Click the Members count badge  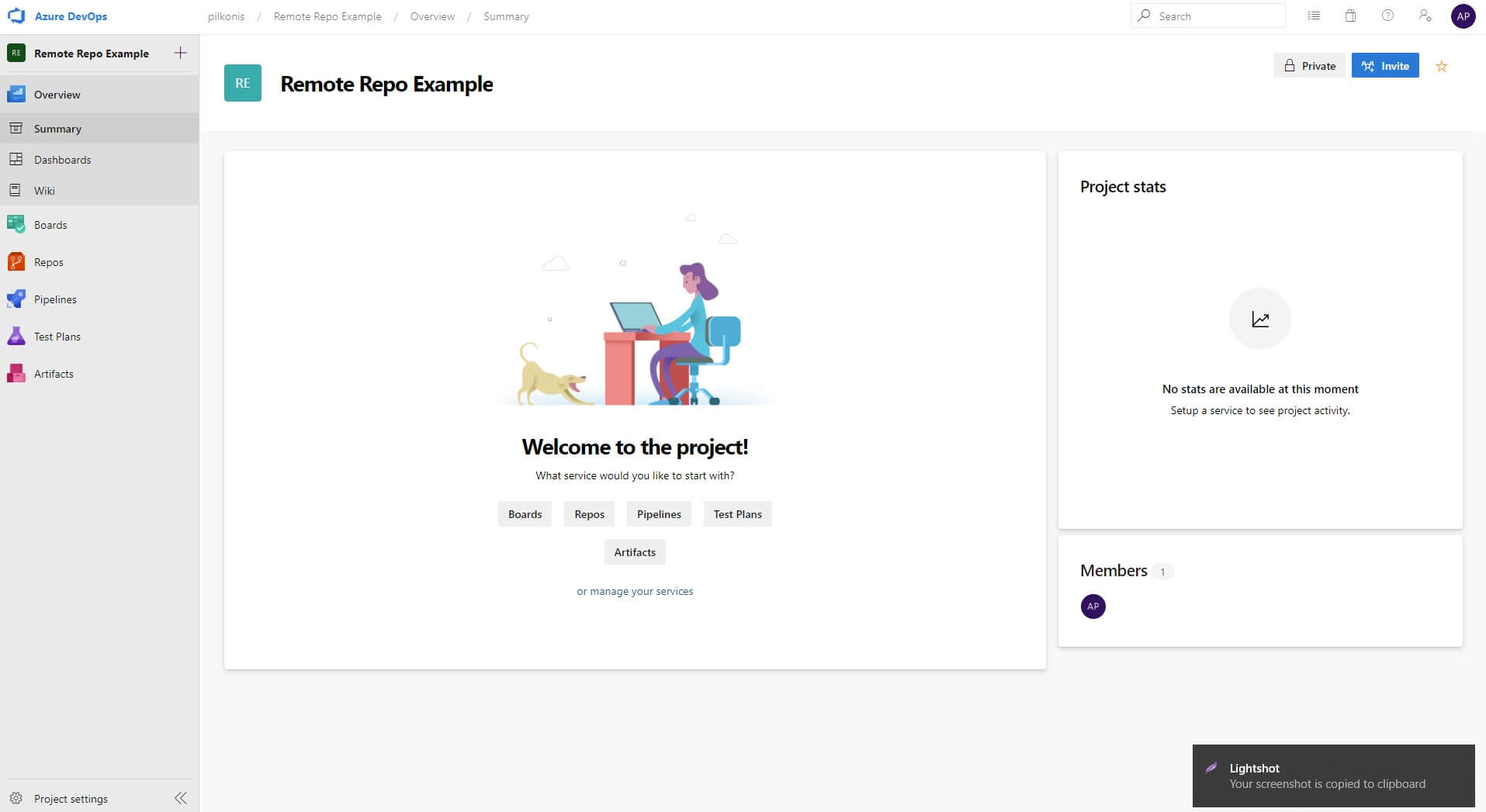coord(1162,572)
